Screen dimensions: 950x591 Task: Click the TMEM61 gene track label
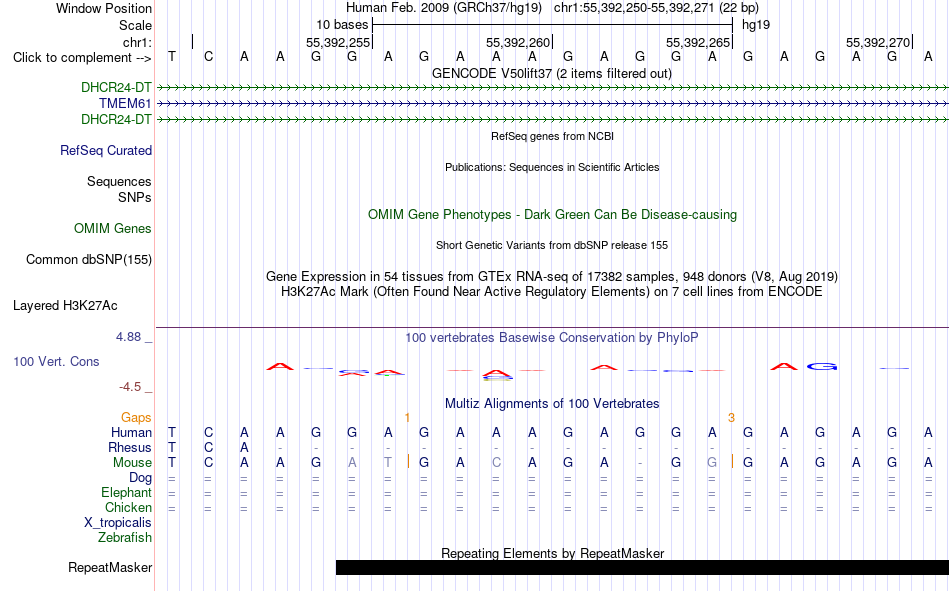125,104
